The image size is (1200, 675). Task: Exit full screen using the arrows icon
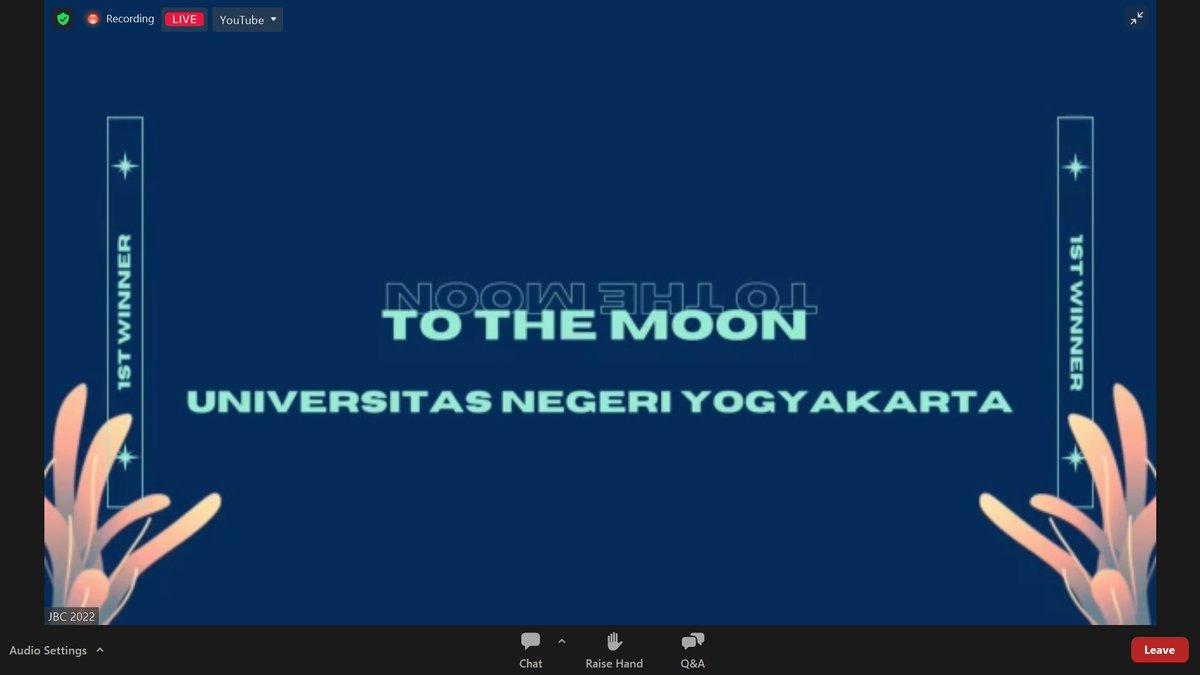click(x=1137, y=19)
